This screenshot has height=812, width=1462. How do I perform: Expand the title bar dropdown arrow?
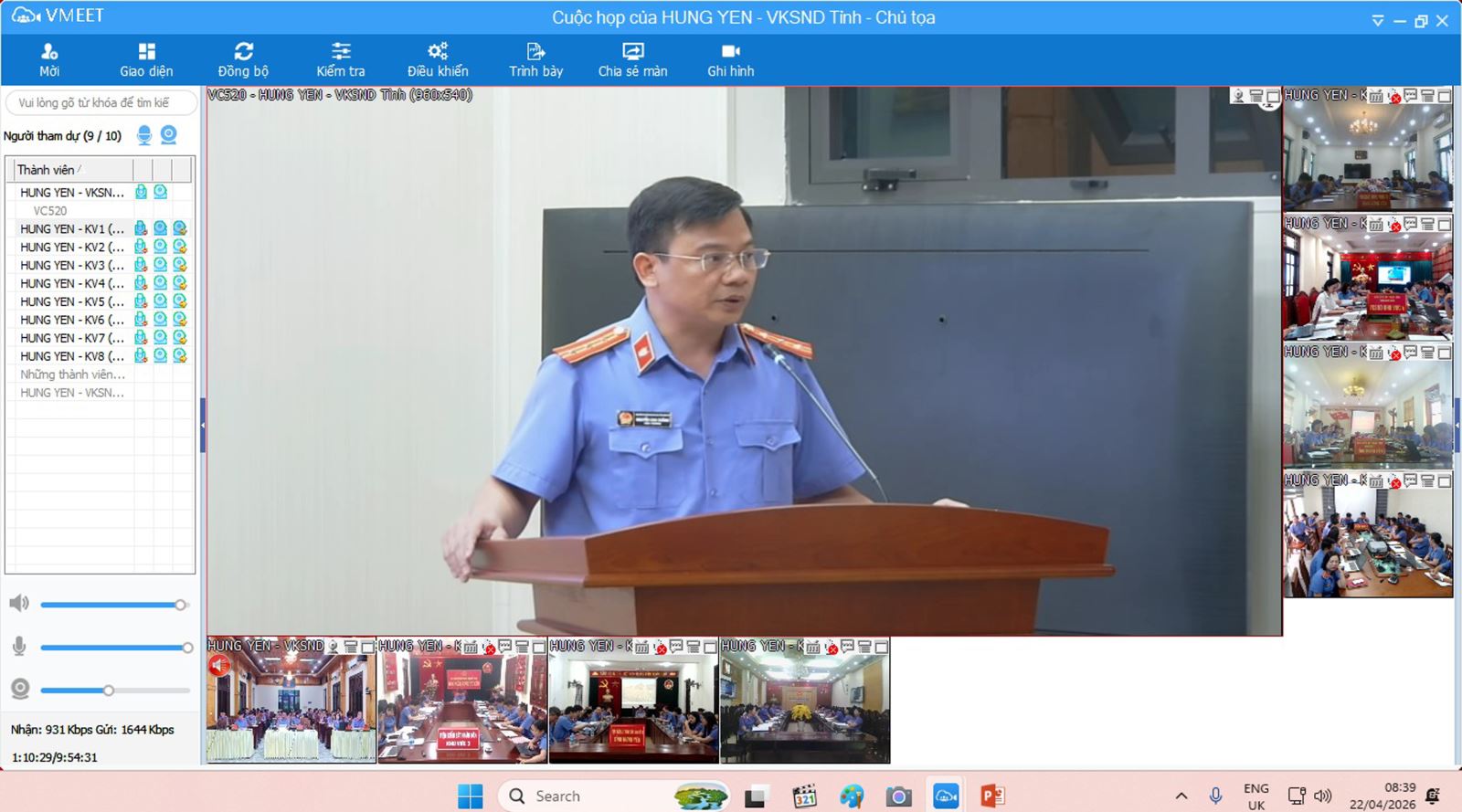(1378, 20)
